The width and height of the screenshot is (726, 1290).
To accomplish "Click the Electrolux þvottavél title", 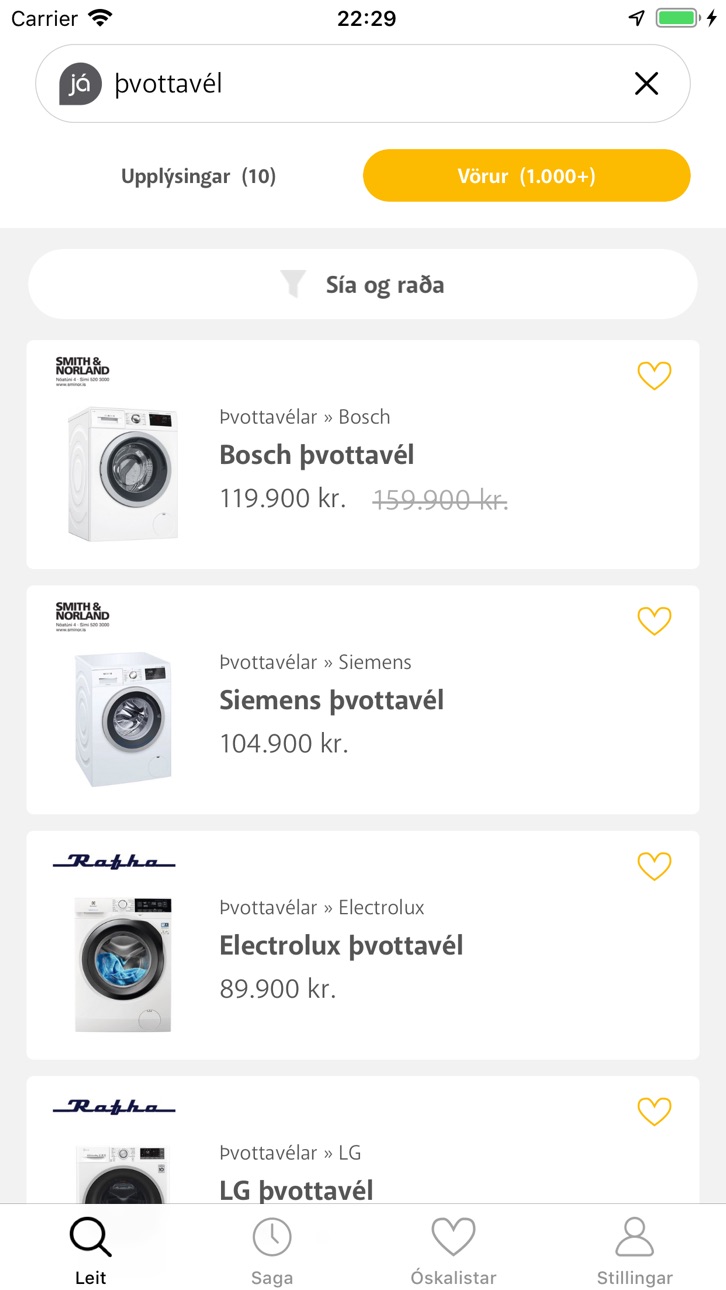I will (341, 945).
